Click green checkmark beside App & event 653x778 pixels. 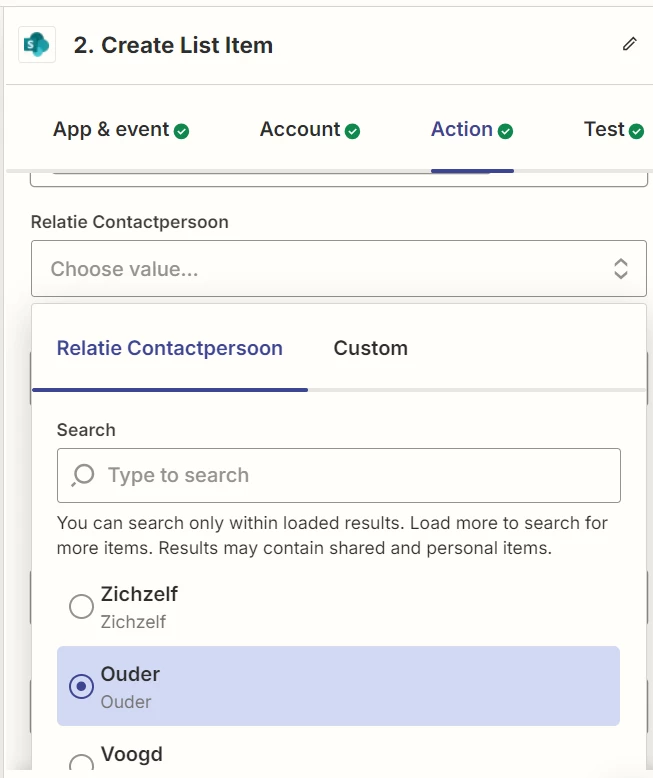[x=181, y=131]
